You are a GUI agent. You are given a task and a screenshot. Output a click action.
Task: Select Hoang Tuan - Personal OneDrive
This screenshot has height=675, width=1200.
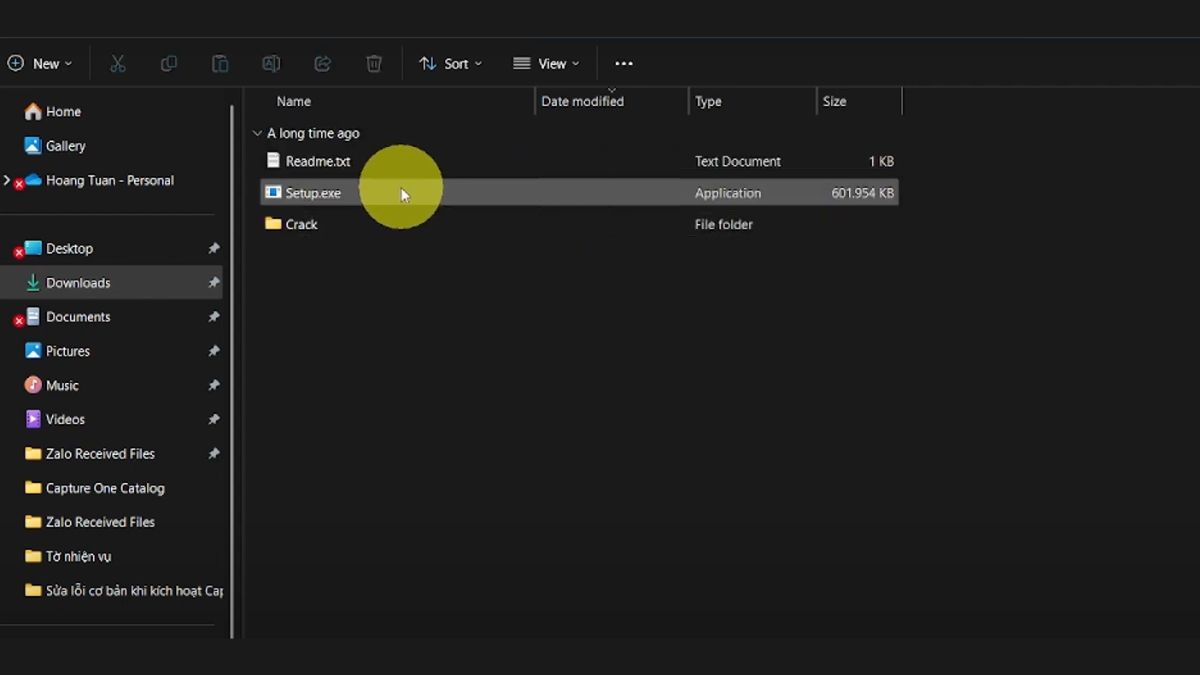coord(110,180)
